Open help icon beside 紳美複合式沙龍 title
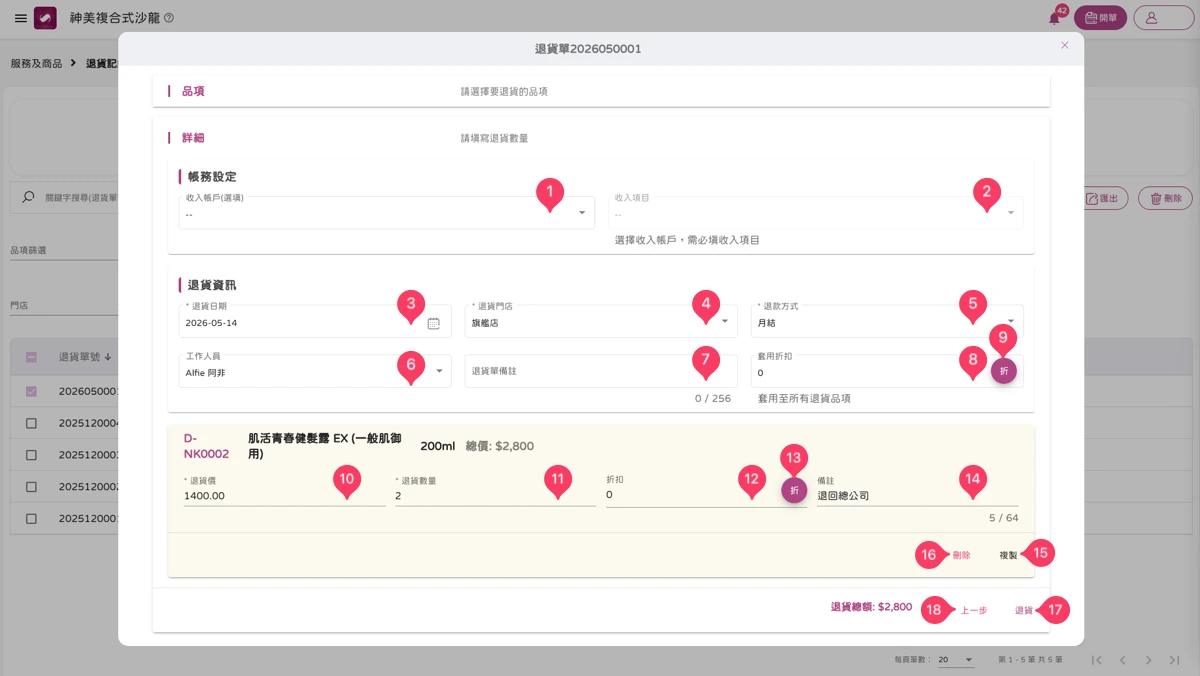Screen dimensions: 1200x676 coord(168,18)
